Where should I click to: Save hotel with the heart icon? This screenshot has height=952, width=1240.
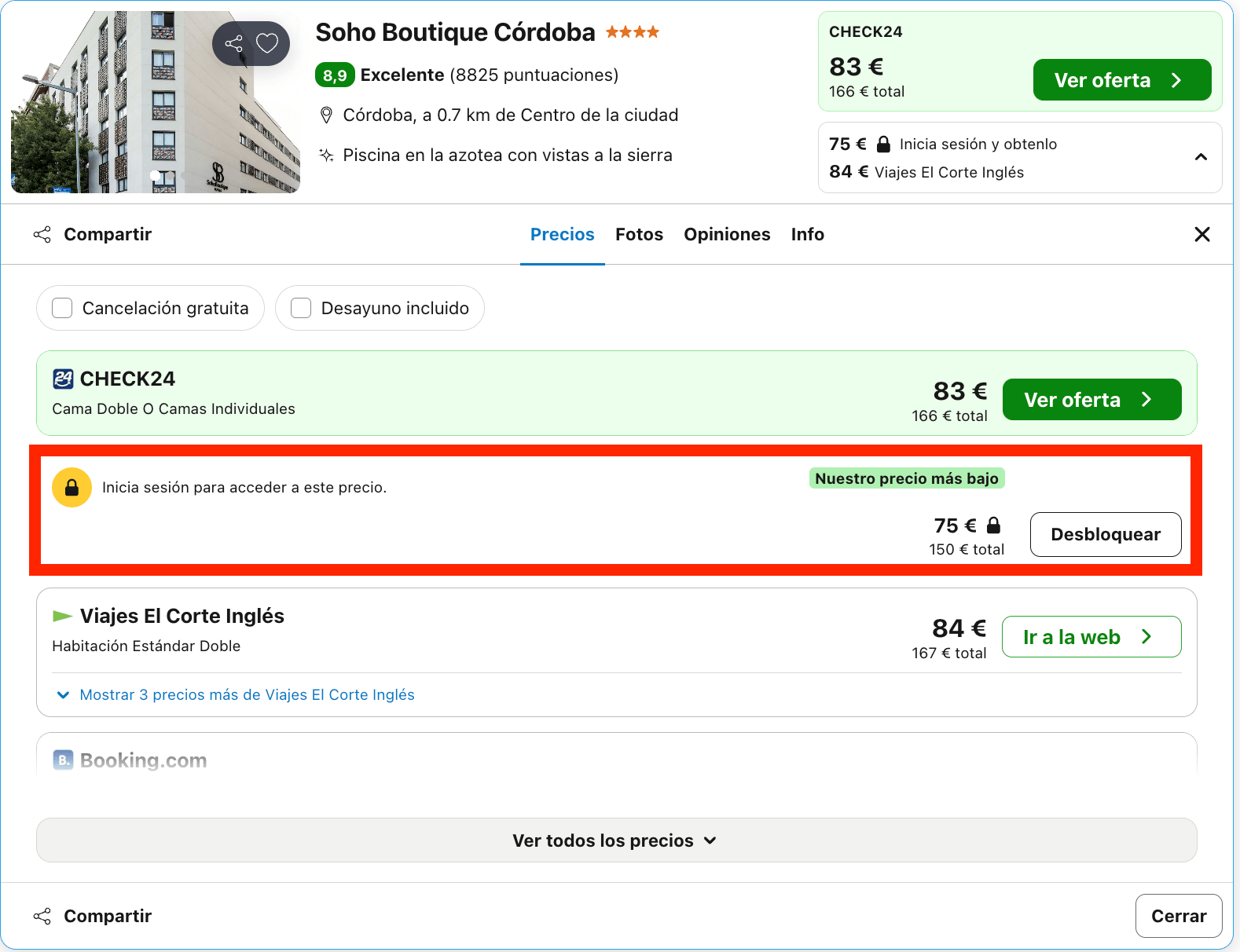tap(267, 43)
